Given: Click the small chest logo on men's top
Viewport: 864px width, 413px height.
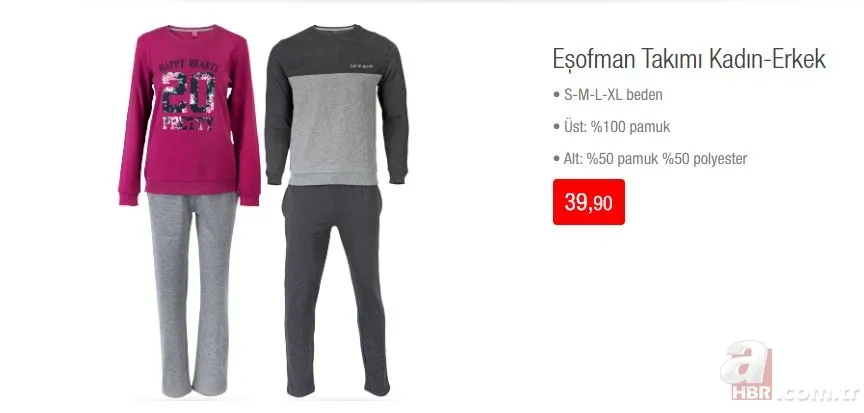Looking at the screenshot, I should pyautogui.click(x=361, y=66).
